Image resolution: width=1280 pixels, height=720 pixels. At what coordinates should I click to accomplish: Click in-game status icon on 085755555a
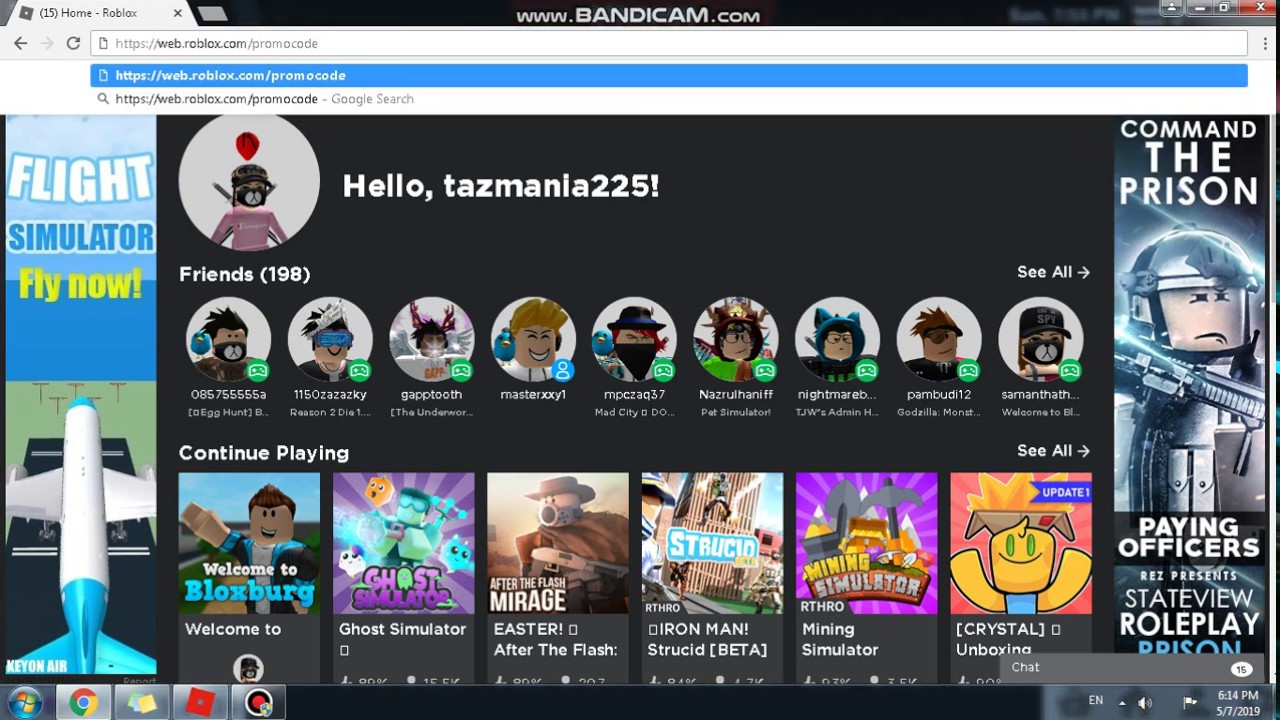pyautogui.click(x=258, y=371)
